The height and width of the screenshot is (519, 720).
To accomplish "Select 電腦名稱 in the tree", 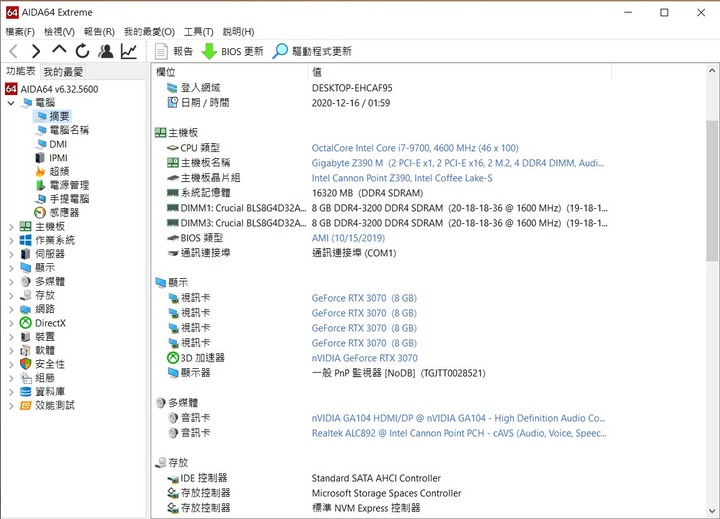I will pos(63,130).
